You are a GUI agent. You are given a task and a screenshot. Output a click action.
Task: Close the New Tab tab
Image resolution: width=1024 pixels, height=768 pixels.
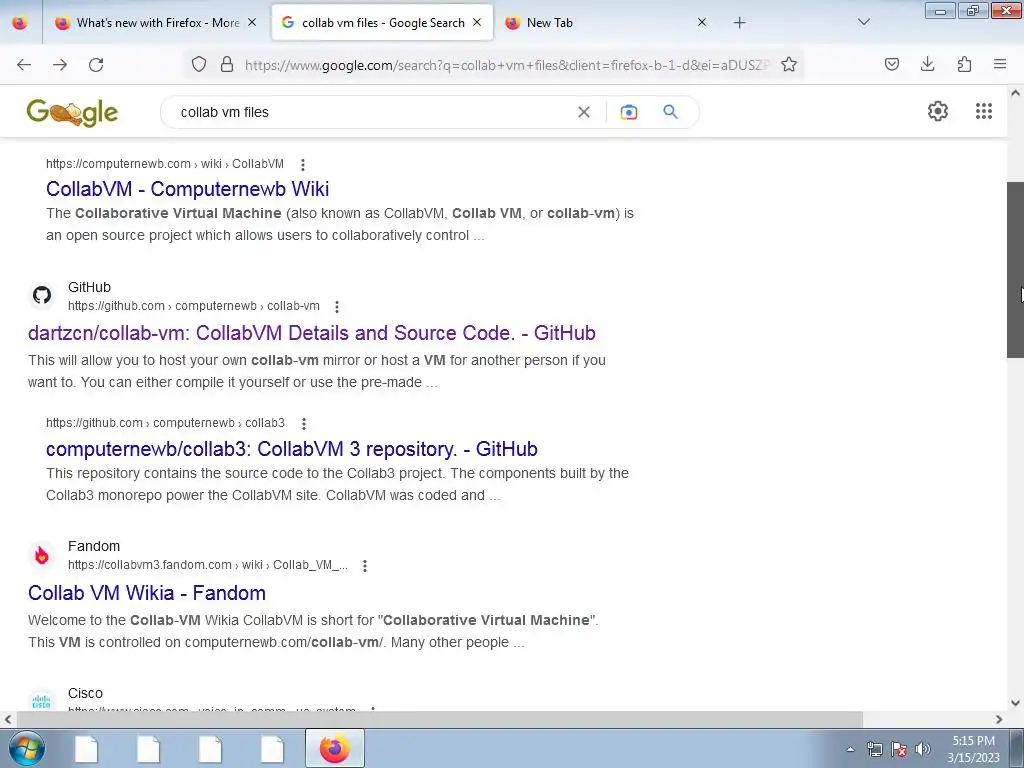[x=702, y=22]
